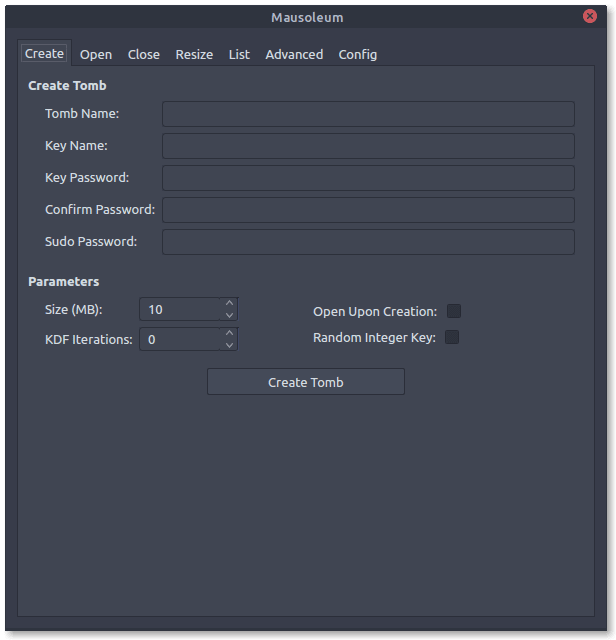Select the List tab
Viewport: 616px width, 640px height.
(239, 54)
